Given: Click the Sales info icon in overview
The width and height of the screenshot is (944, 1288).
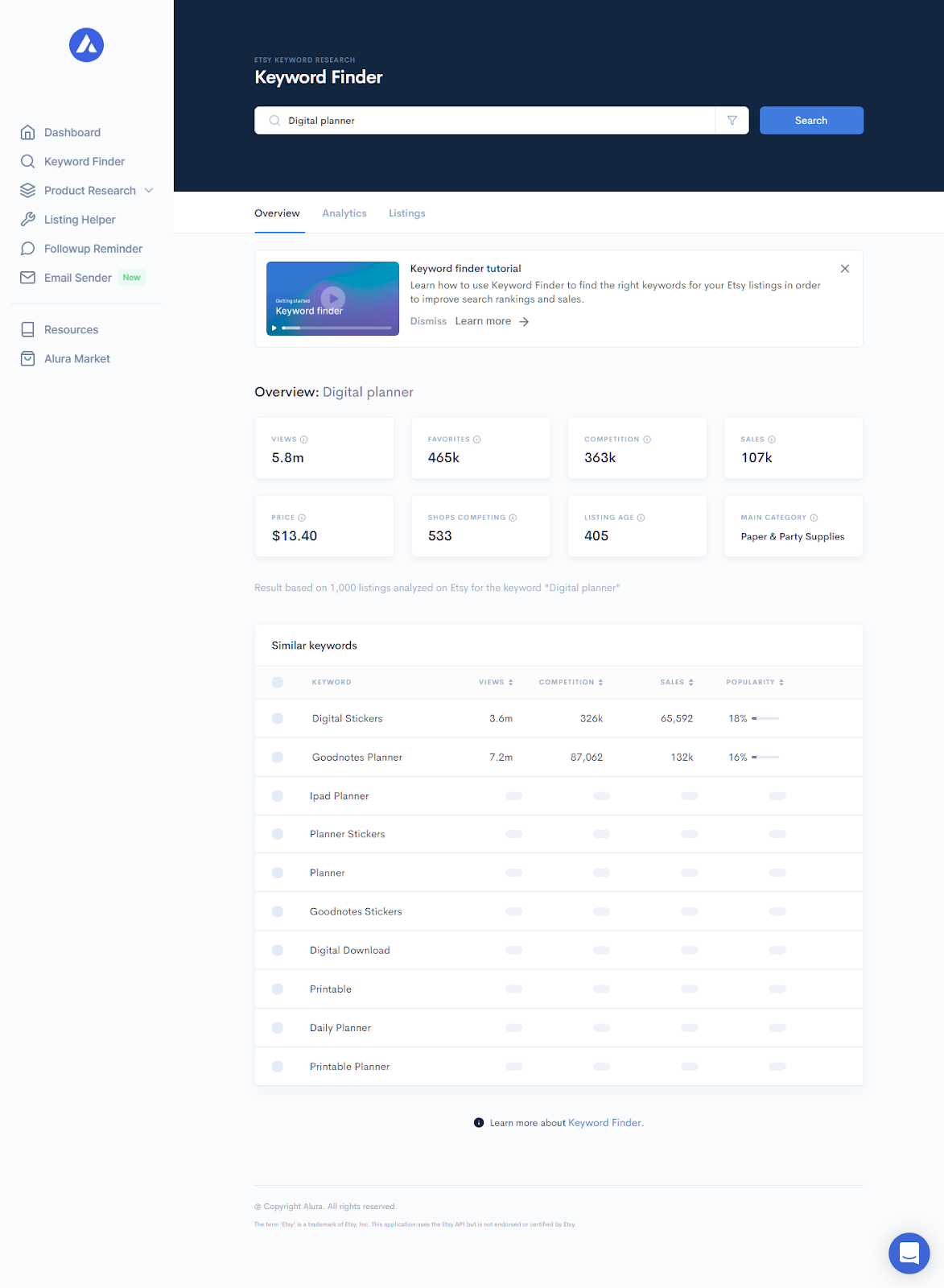Looking at the screenshot, I should 772,440.
